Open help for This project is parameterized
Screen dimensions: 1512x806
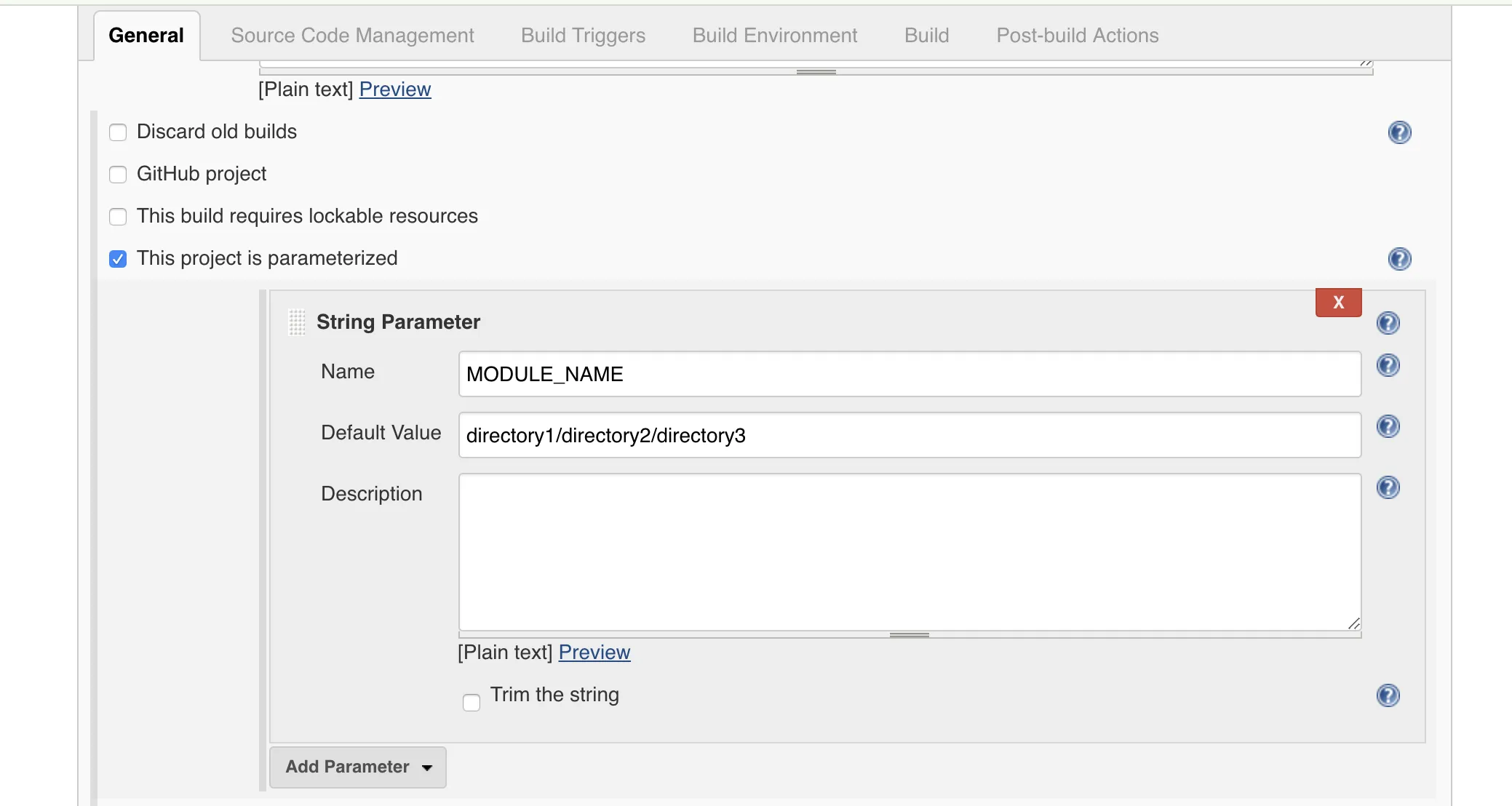pyautogui.click(x=1399, y=259)
